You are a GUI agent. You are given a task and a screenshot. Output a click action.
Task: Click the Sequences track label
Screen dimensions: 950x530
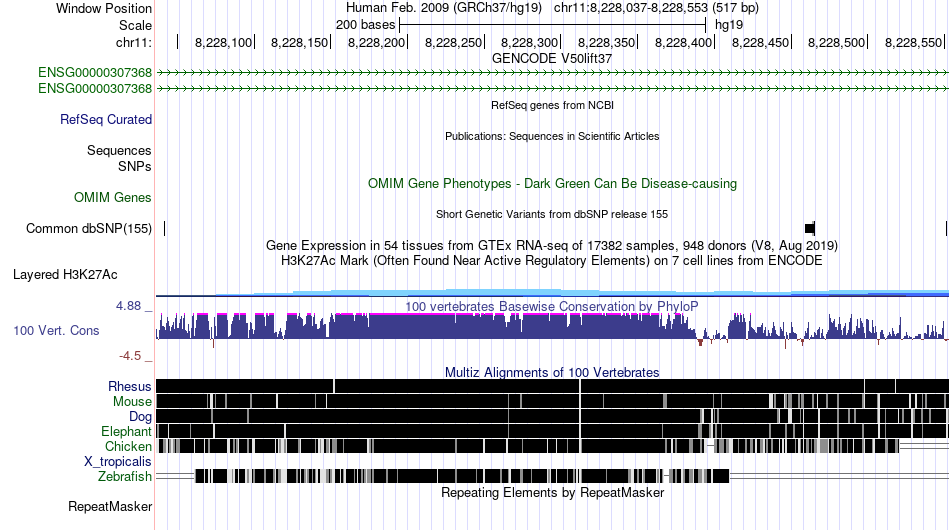pos(119,150)
